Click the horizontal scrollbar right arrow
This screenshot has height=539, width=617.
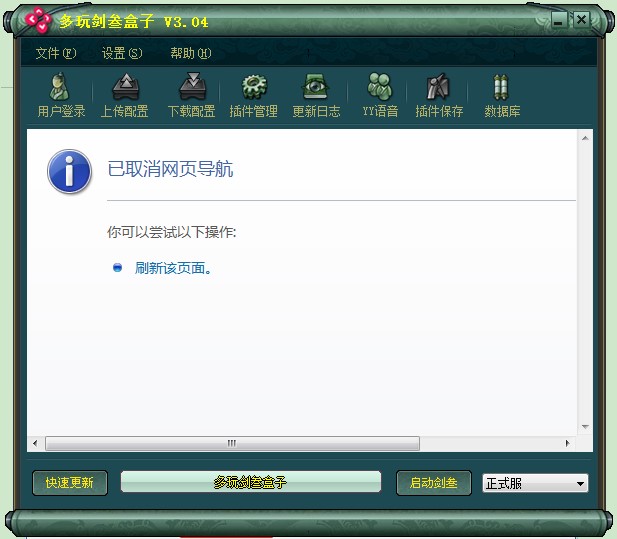click(567, 443)
